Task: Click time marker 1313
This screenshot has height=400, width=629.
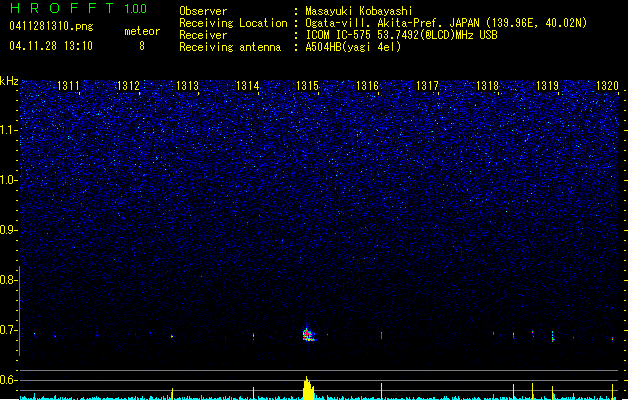Action: click(188, 85)
